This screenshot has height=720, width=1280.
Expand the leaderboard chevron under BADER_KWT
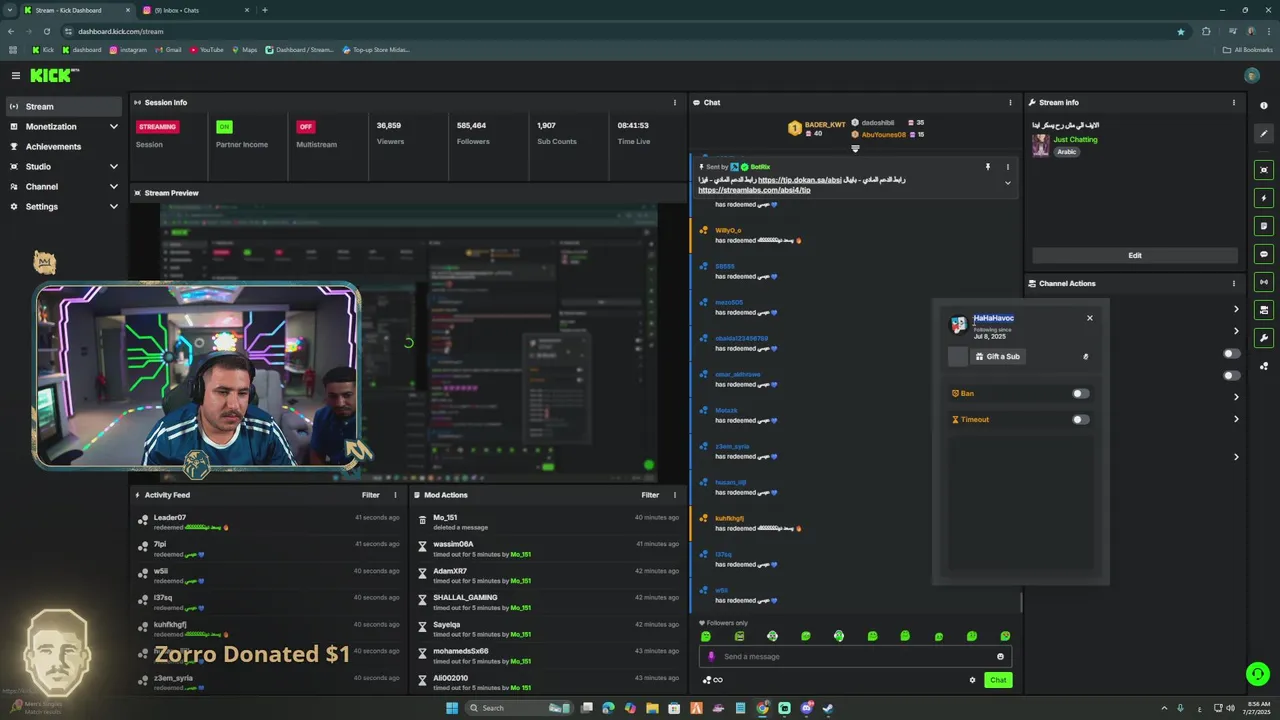click(855, 149)
